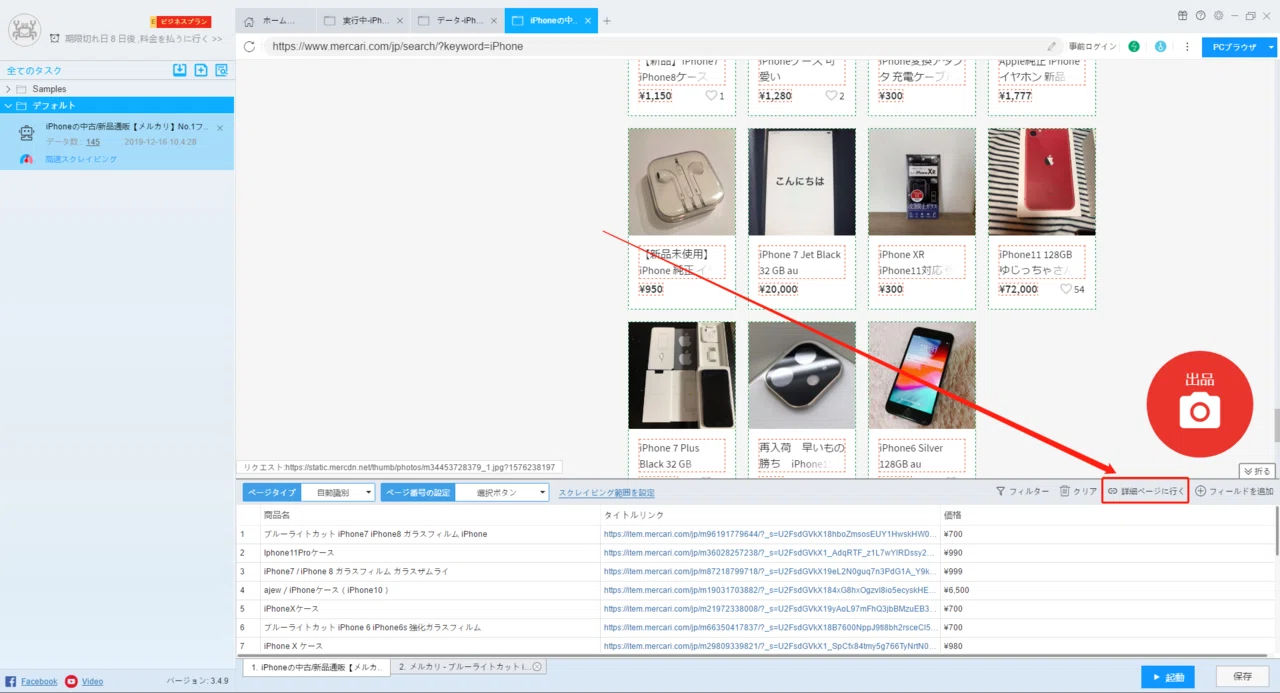The image size is (1280, 693).
Task: Click the crab avatar profile icon
Action: coord(24,29)
